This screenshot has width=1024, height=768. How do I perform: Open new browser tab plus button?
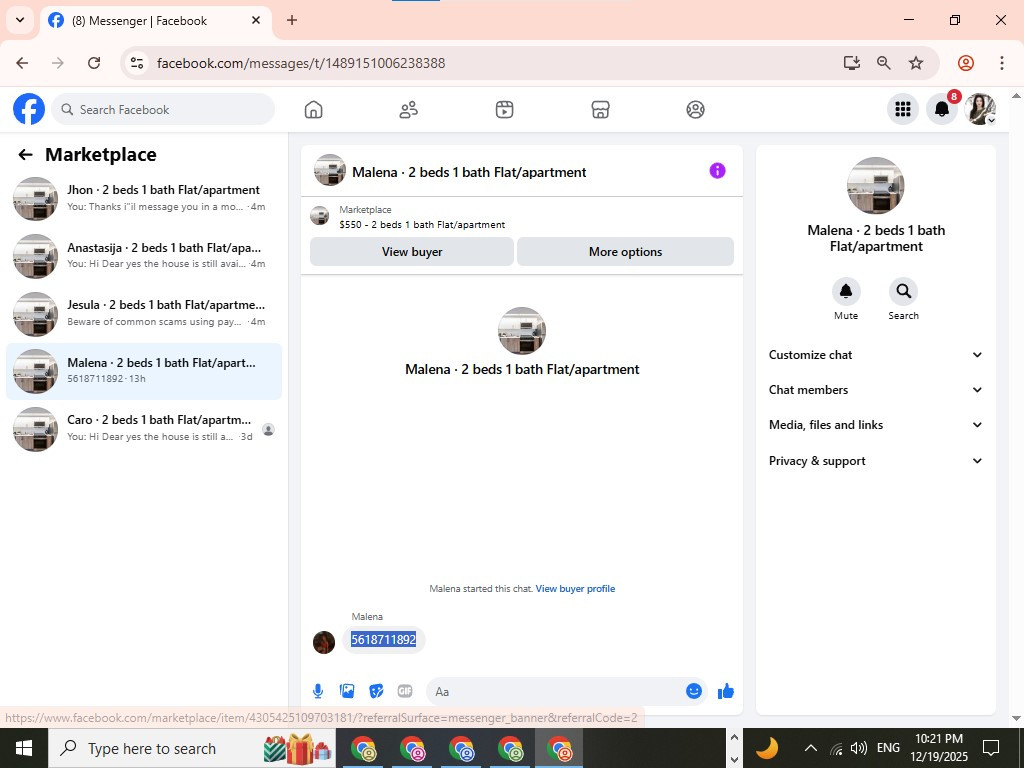tap(292, 20)
